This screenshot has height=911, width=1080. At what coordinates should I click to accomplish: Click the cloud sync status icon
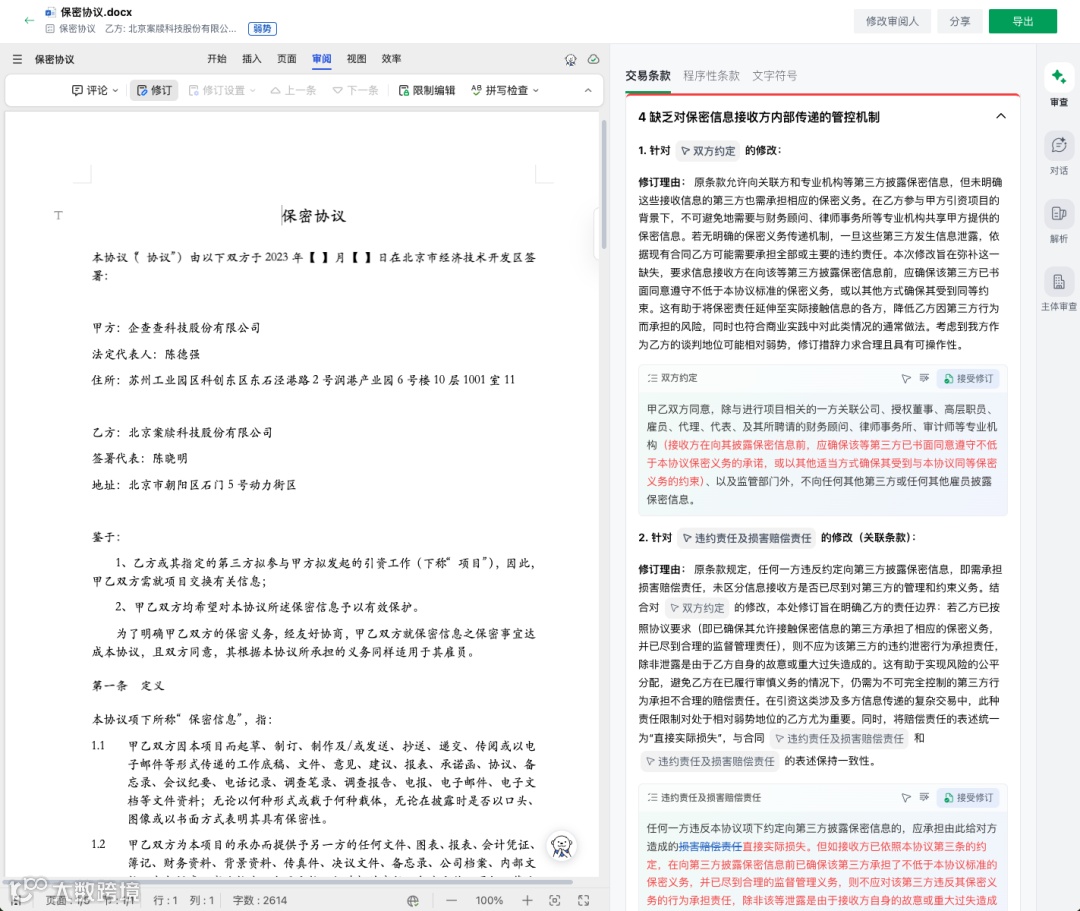click(593, 59)
